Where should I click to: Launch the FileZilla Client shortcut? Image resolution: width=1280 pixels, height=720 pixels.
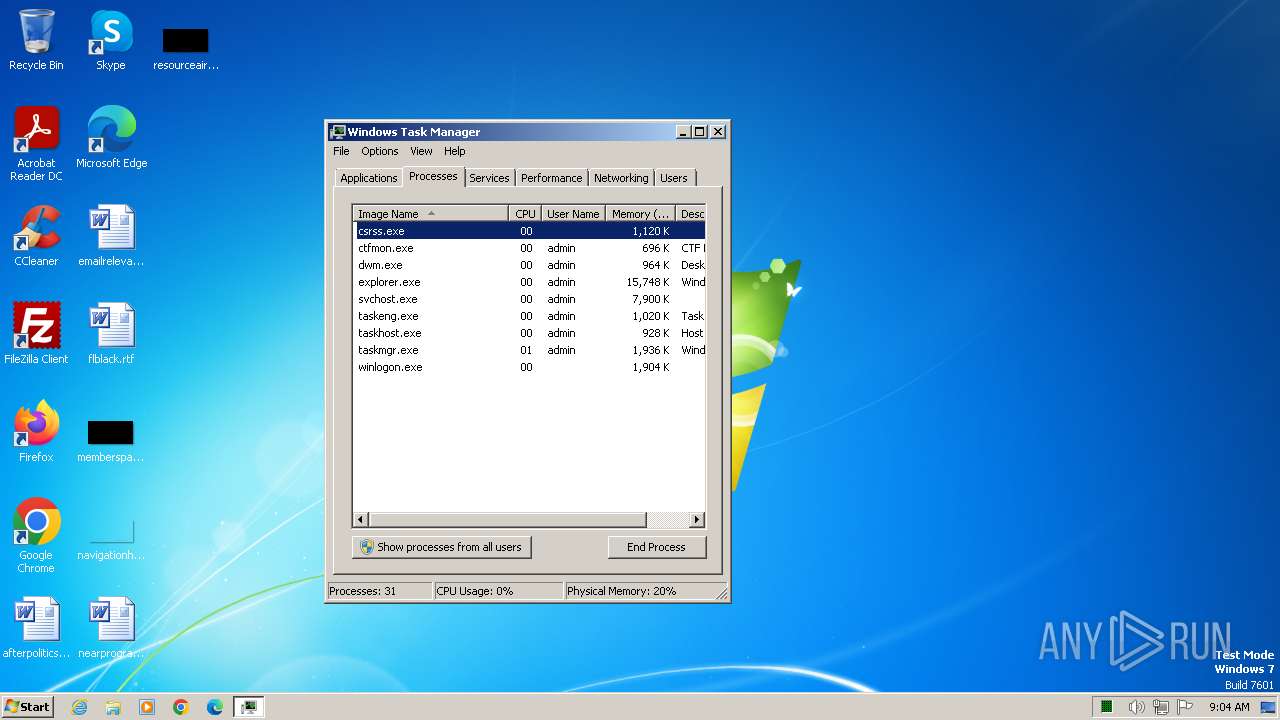point(36,334)
